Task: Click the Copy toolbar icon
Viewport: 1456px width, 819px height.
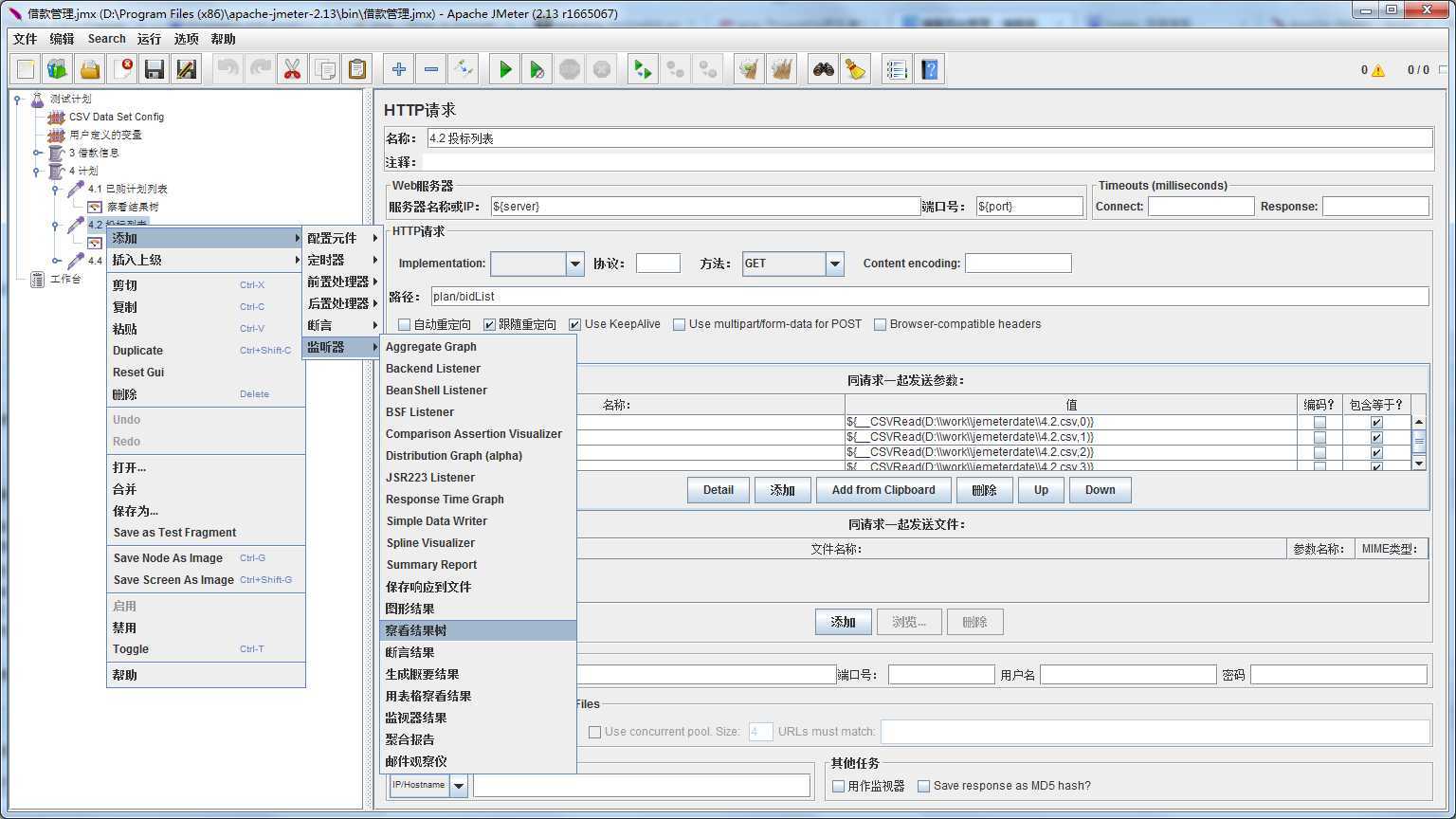Action: (324, 69)
